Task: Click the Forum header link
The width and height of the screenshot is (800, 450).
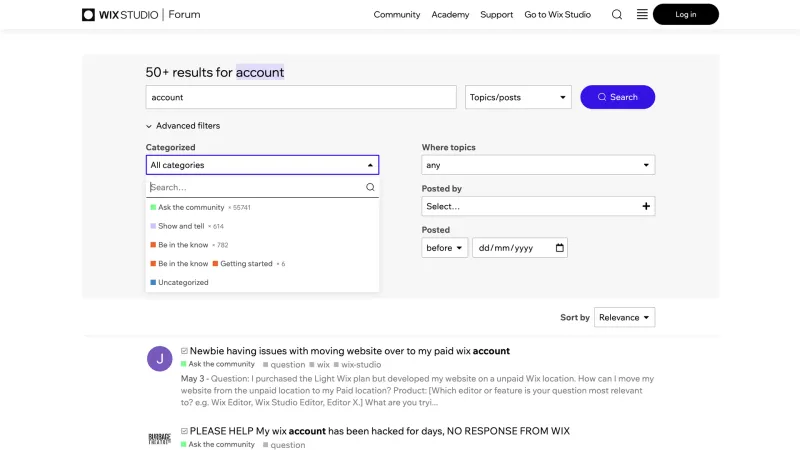Action: tap(184, 14)
